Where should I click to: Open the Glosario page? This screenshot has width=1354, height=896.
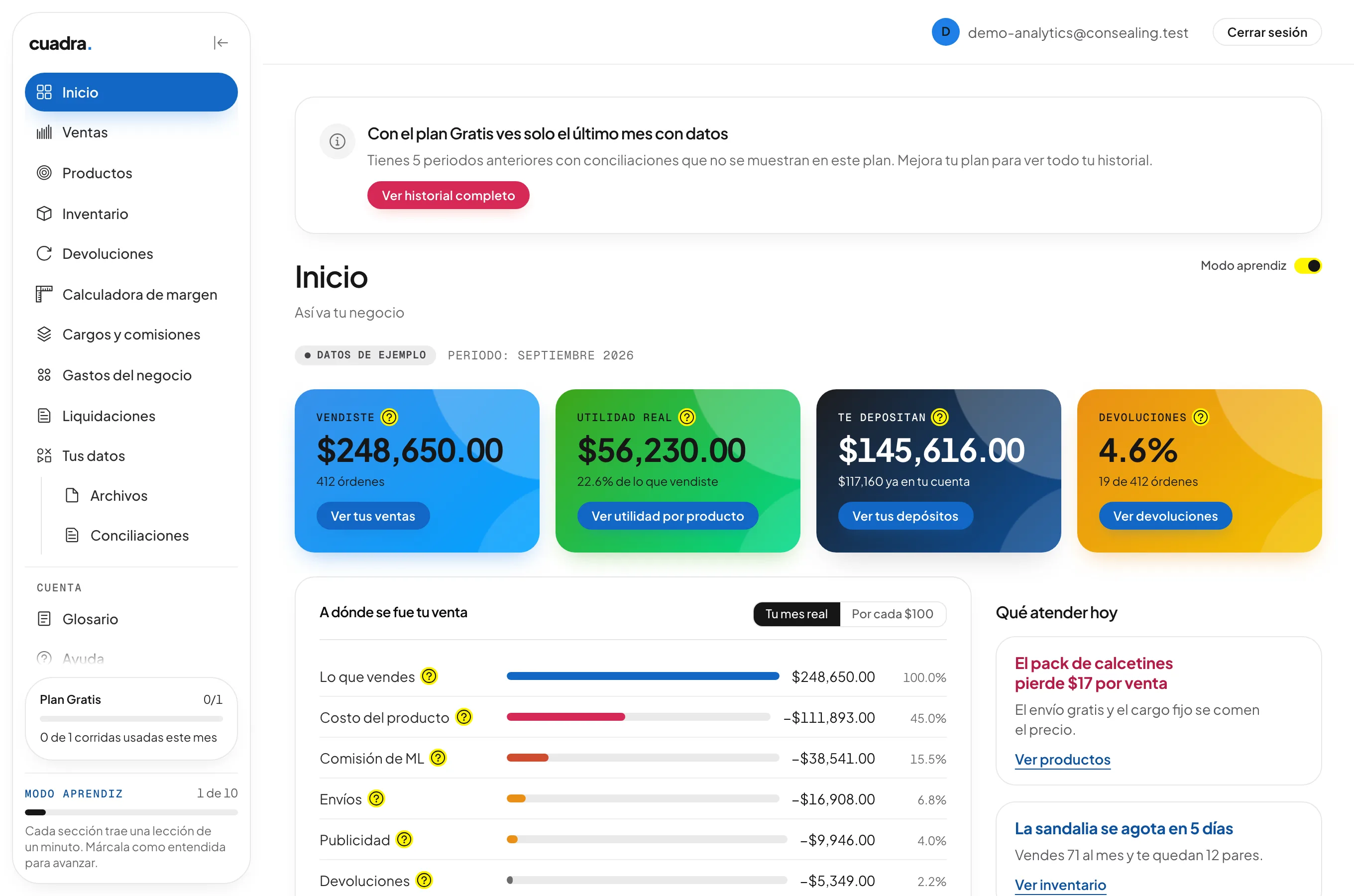point(131,619)
